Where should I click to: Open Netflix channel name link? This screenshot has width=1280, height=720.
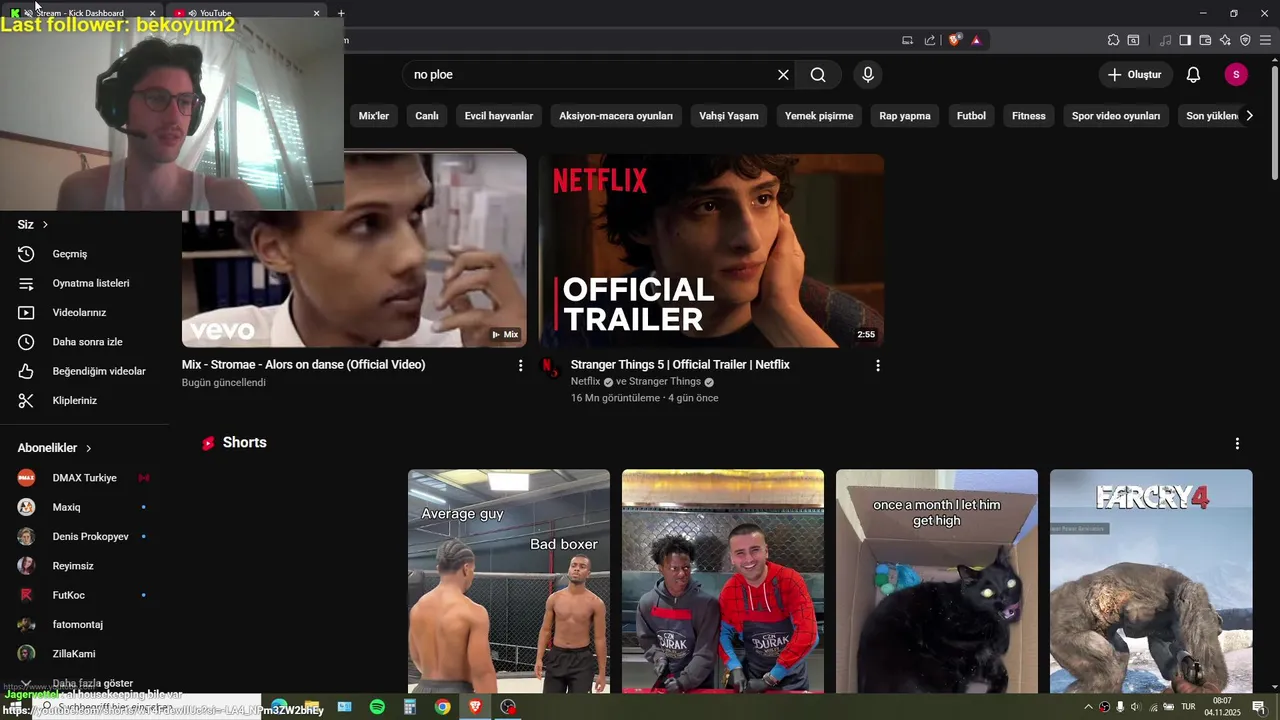[586, 382]
